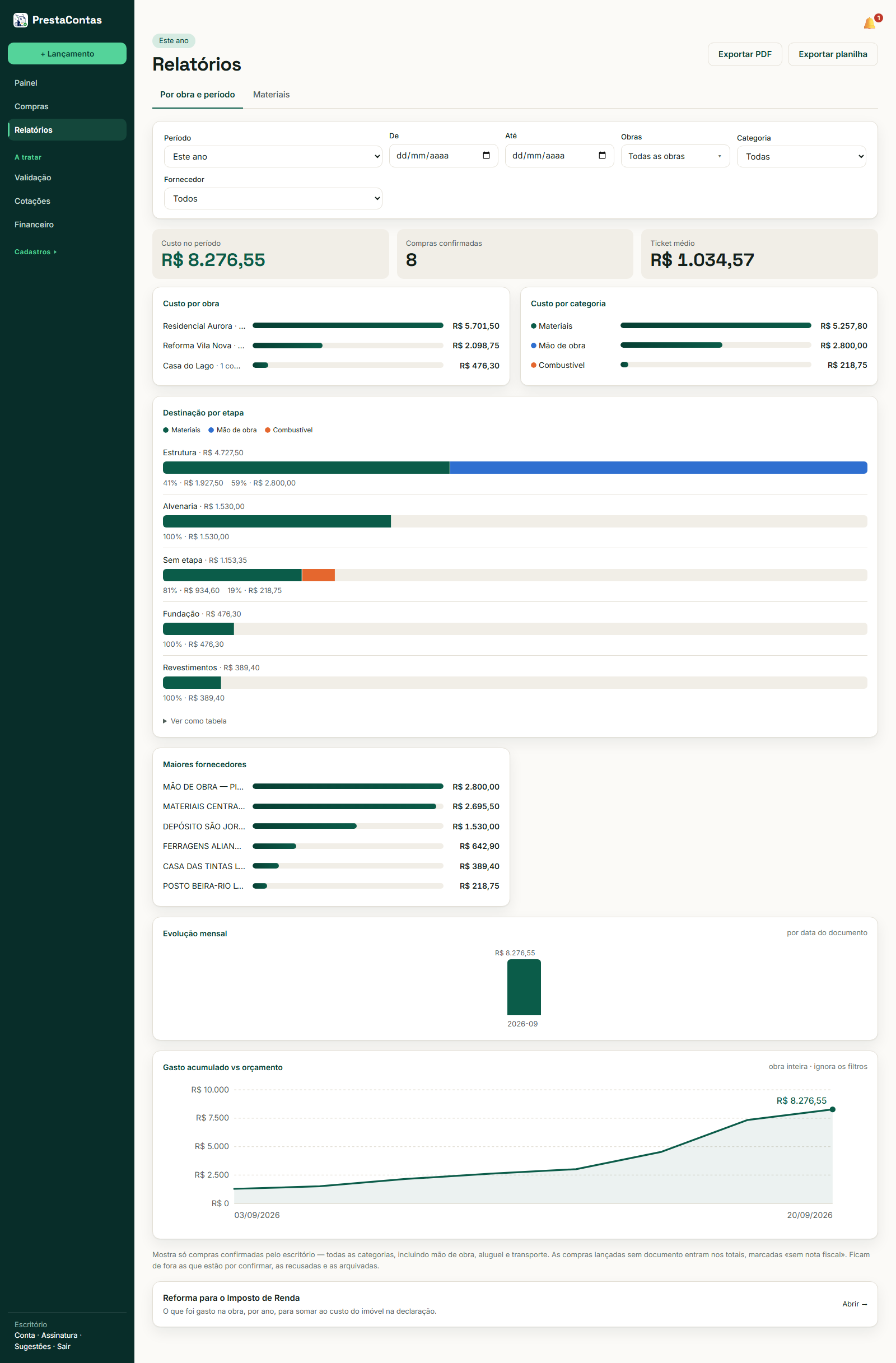
Task: Click the Reforma Vila Nova cost row
Action: [331, 346]
